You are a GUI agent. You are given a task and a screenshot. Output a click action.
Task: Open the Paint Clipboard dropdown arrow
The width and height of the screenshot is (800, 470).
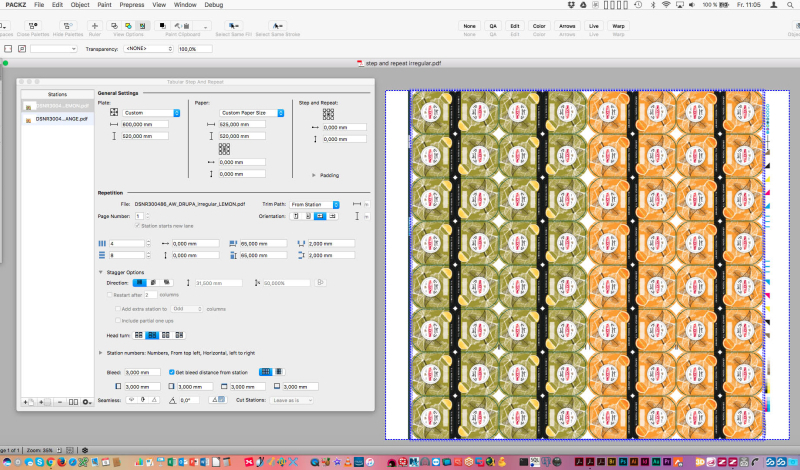coord(205,26)
